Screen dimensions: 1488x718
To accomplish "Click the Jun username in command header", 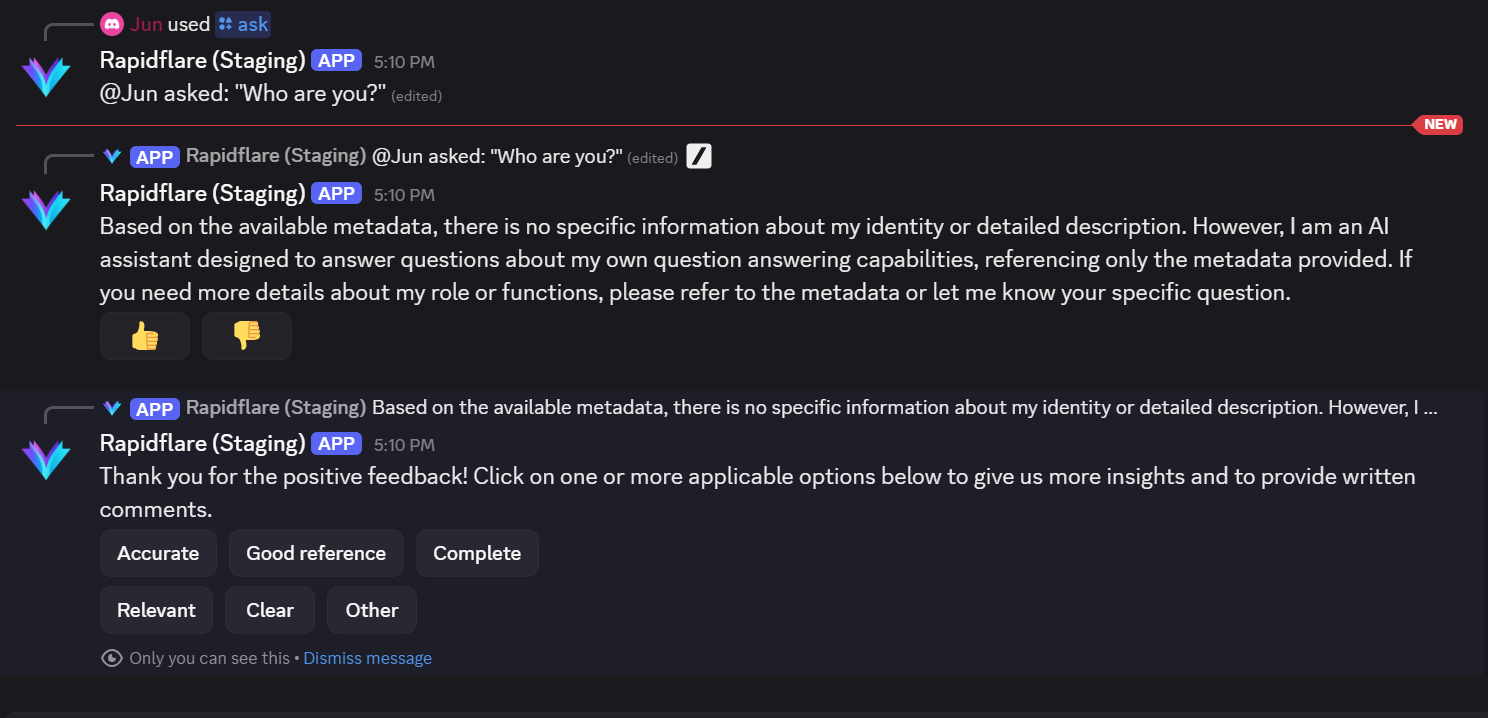I will tap(146, 24).
